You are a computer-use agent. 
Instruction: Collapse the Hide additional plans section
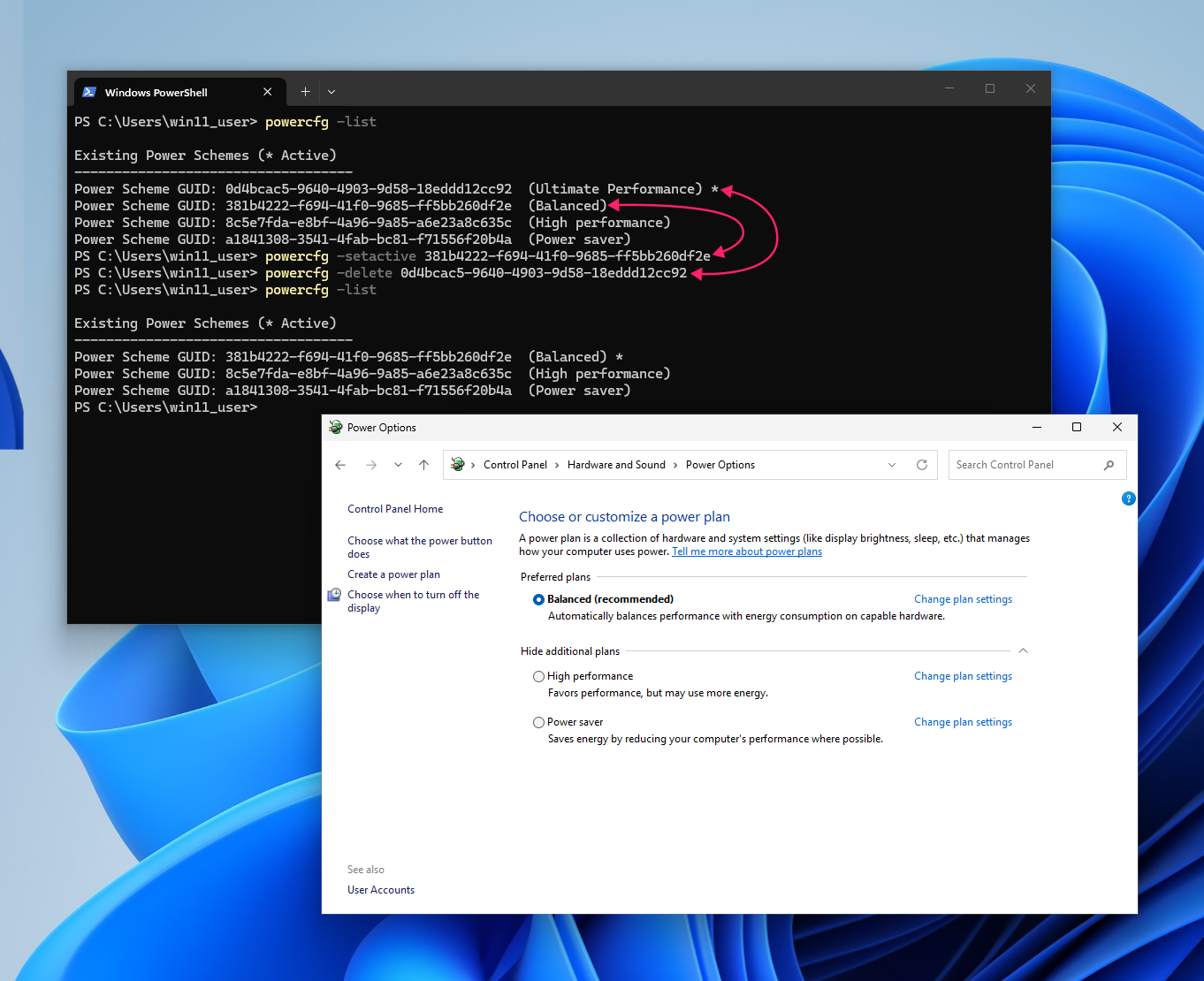pyautogui.click(x=1023, y=650)
